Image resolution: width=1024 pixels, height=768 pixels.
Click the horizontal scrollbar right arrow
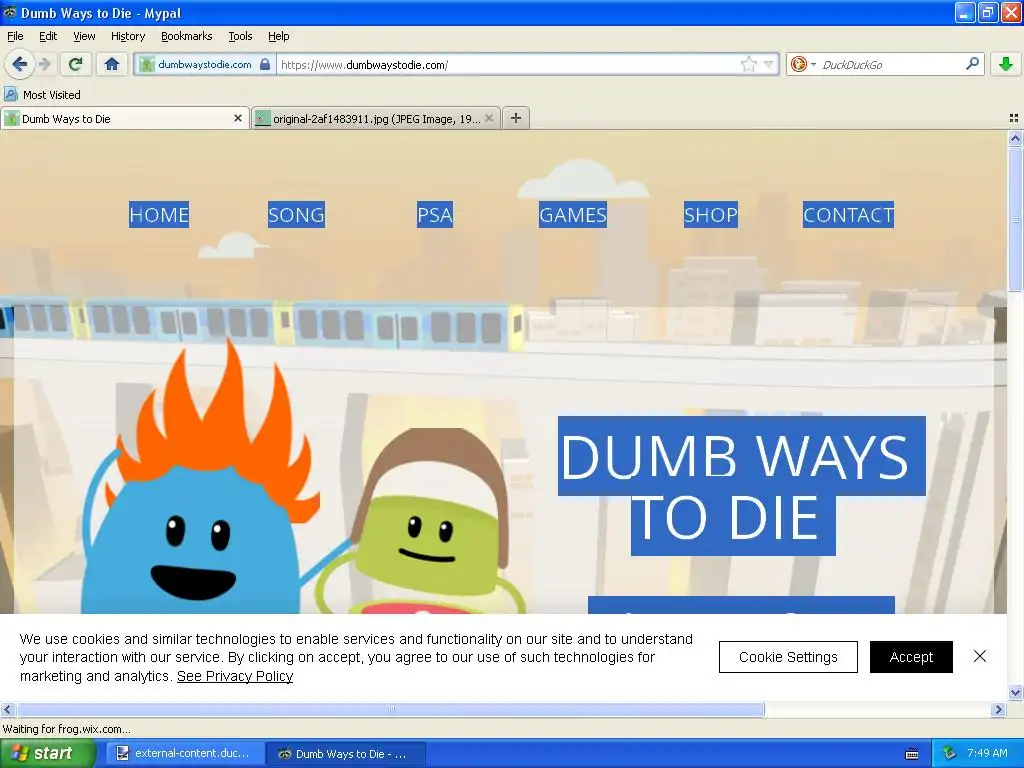tap(998, 709)
